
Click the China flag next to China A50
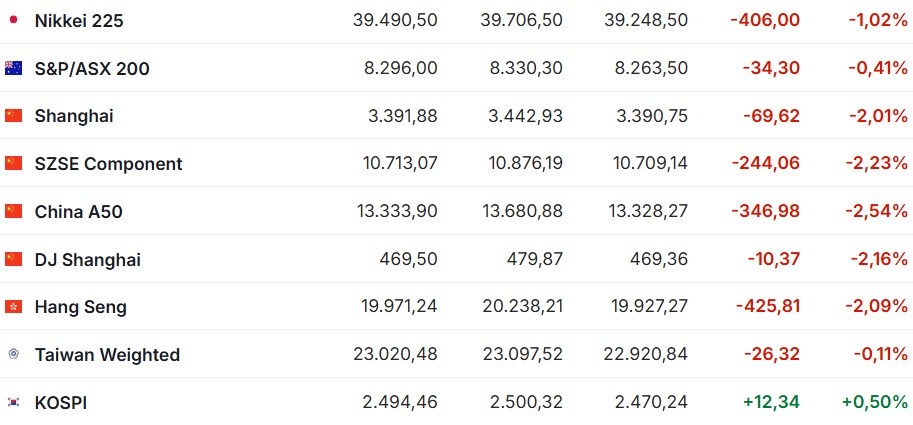tap(13, 211)
